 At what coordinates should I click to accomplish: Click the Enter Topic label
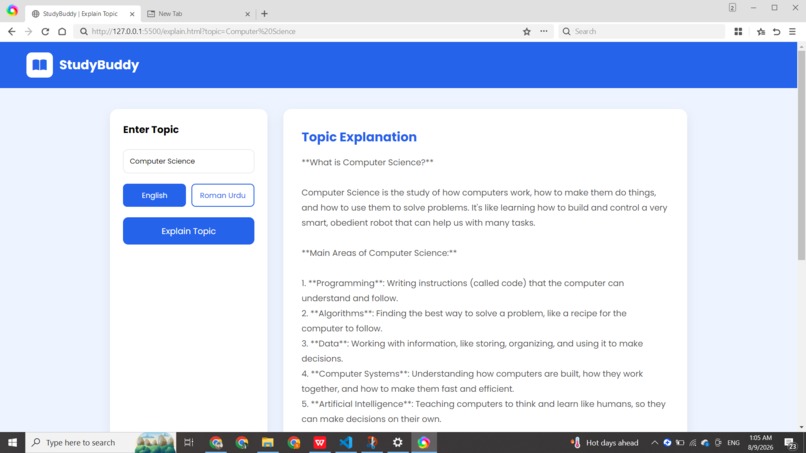point(151,130)
